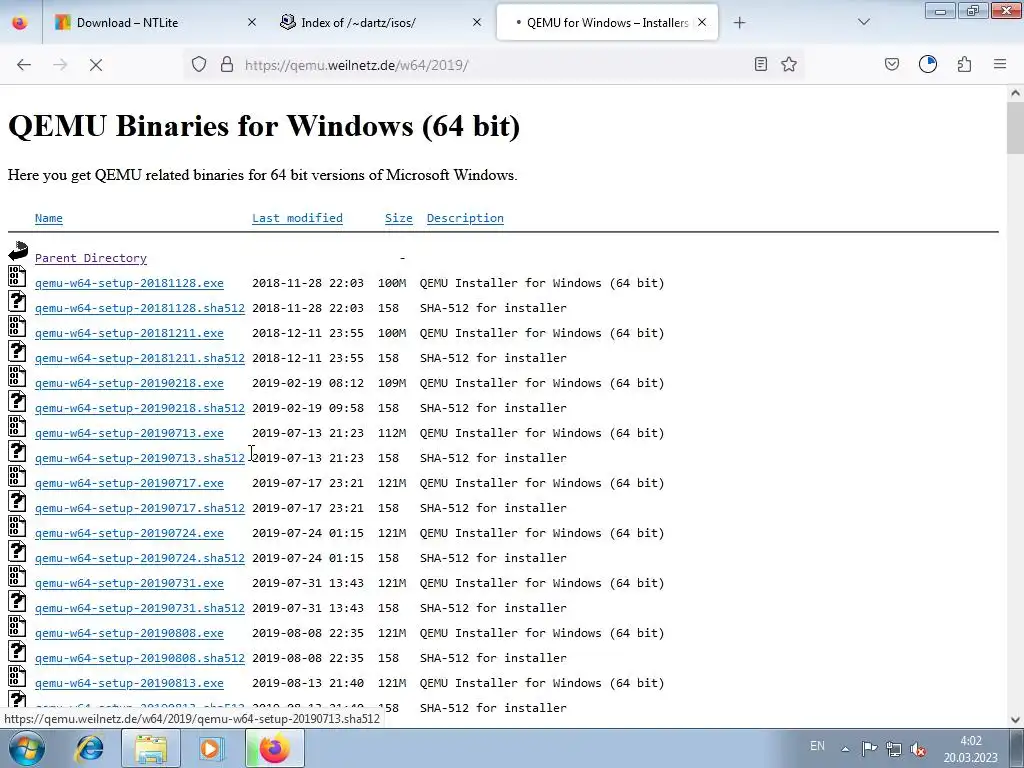Click binary file icon beside qemu-w64-setup-20190218.exe
The image size is (1024, 768).
18,376
